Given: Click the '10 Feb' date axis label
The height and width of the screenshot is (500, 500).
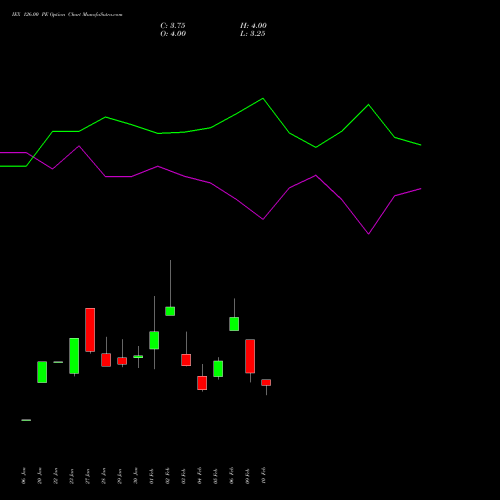Looking at the screenshot, I should pos(264,476).
